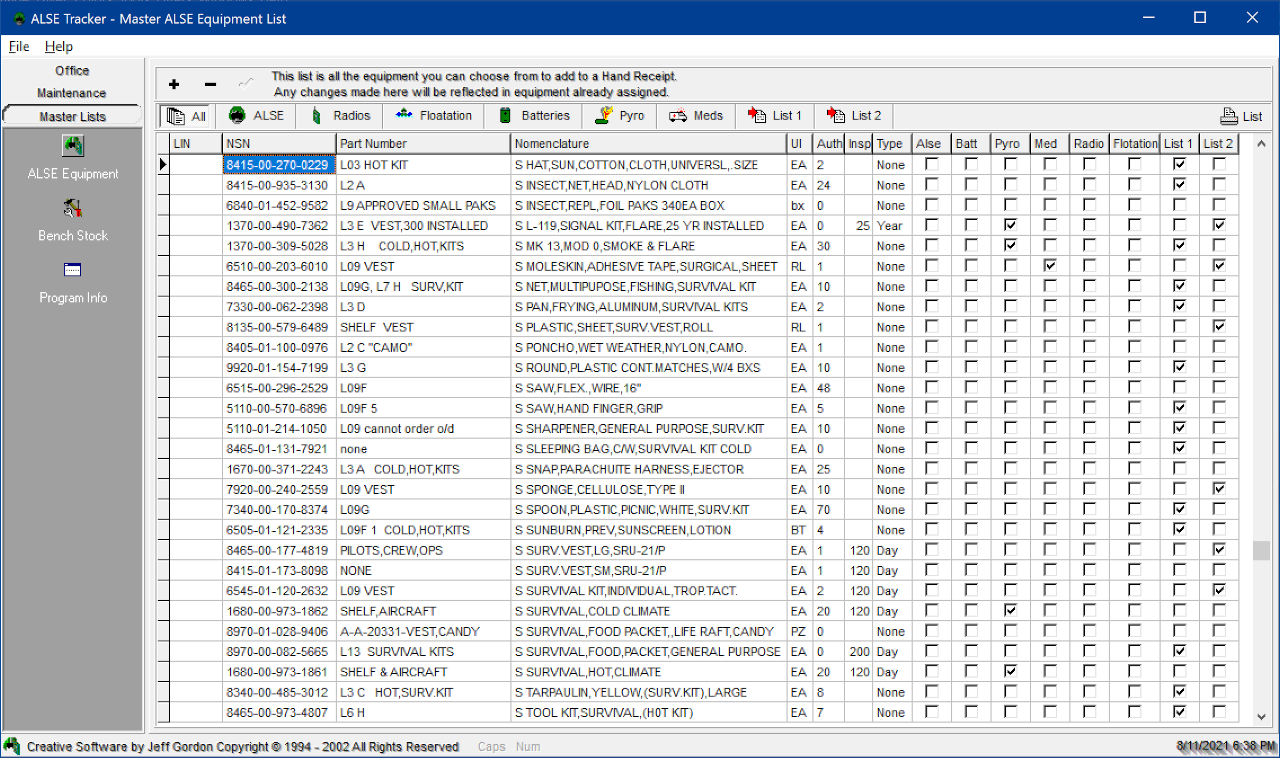Switch to the List 1 tab
The width and height of the screenshot is (1280, 758).
pos(775,116)
